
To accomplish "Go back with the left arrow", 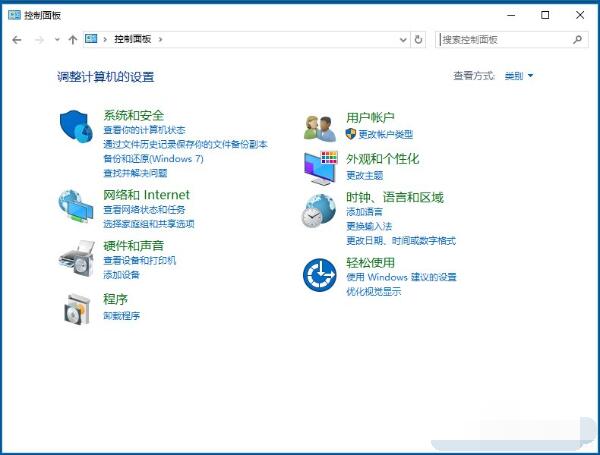I will [16, 40].
